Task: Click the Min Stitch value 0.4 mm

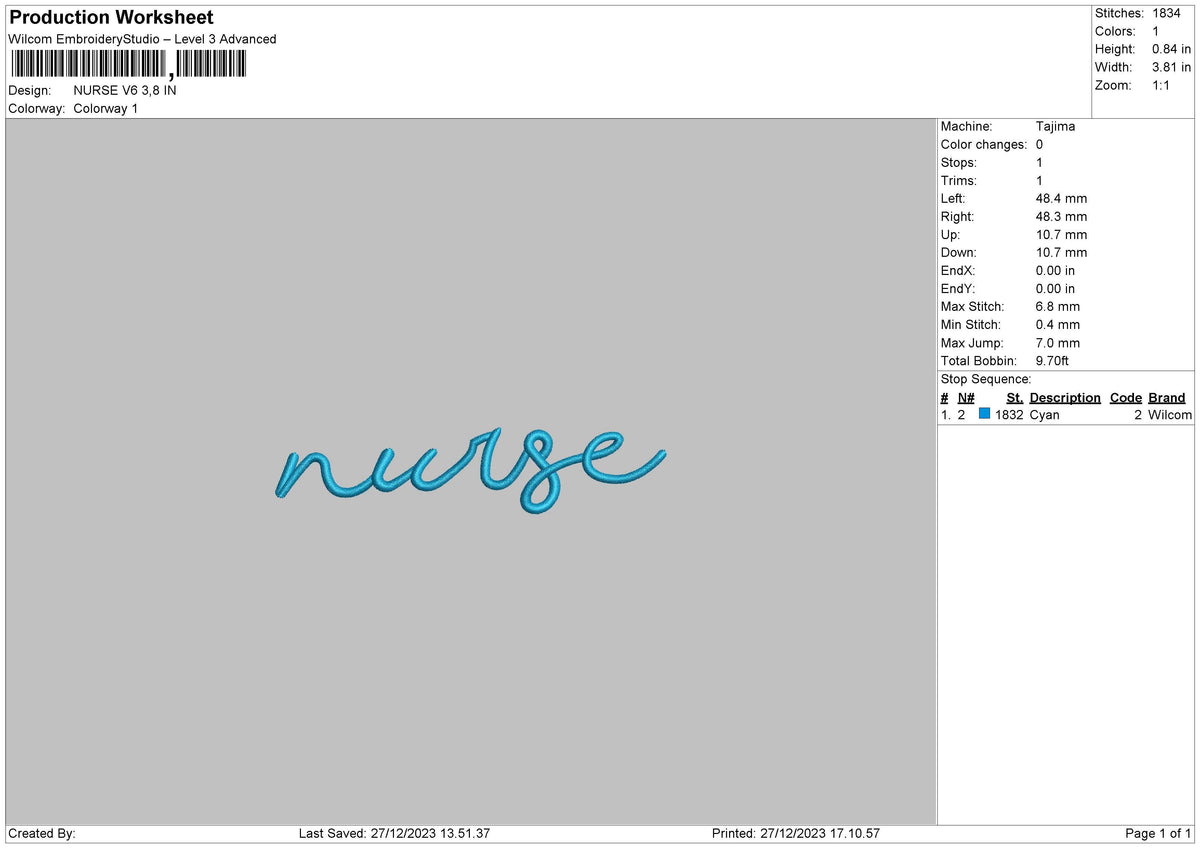Action: pos(1058,324)
